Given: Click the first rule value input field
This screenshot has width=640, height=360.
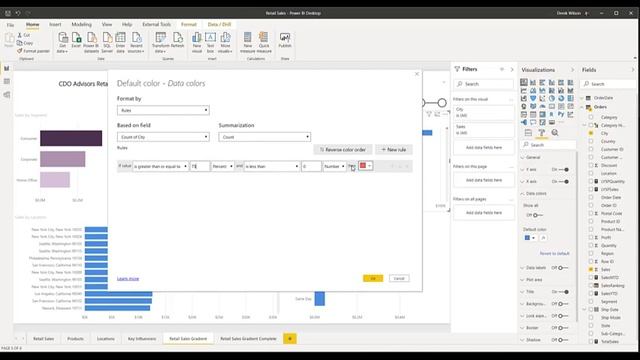Looking at the screenshot, I should [200, 167].
